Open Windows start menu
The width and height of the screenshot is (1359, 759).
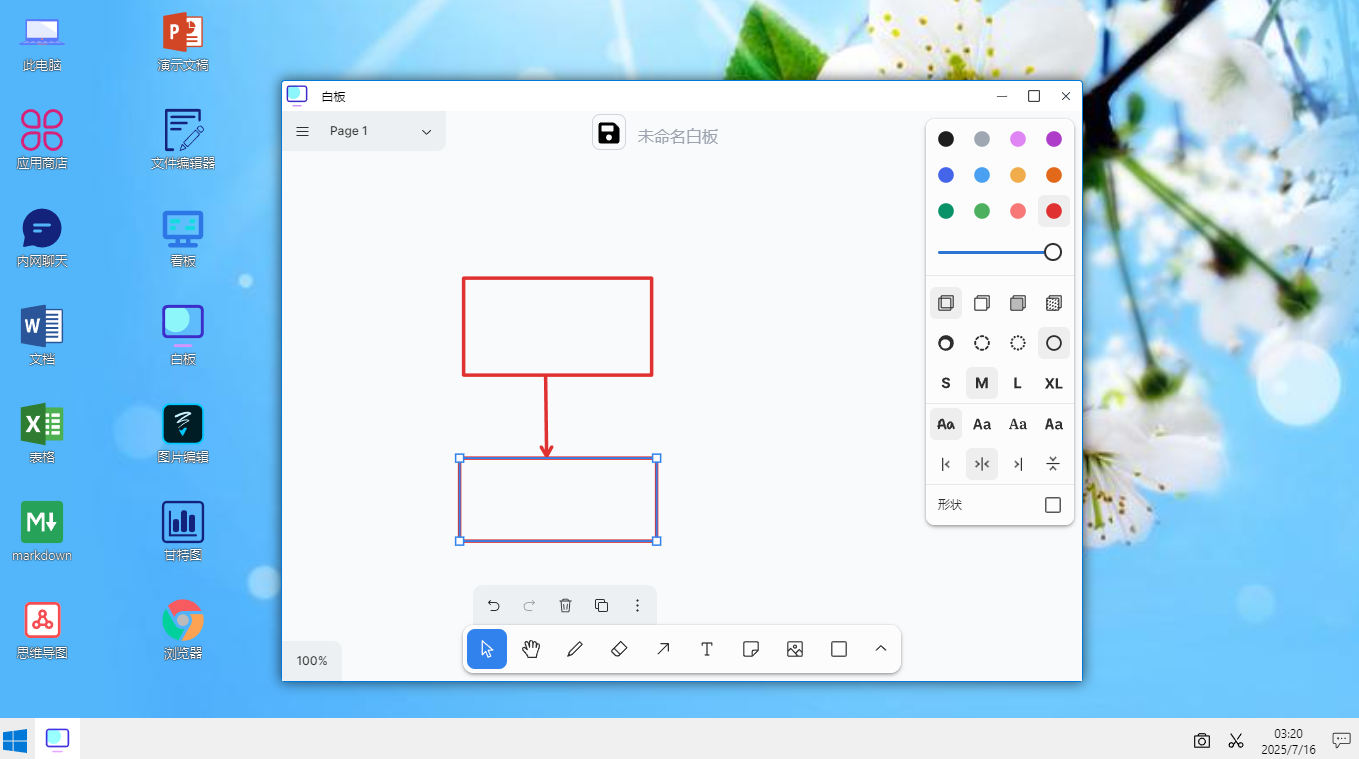(15, 740)
